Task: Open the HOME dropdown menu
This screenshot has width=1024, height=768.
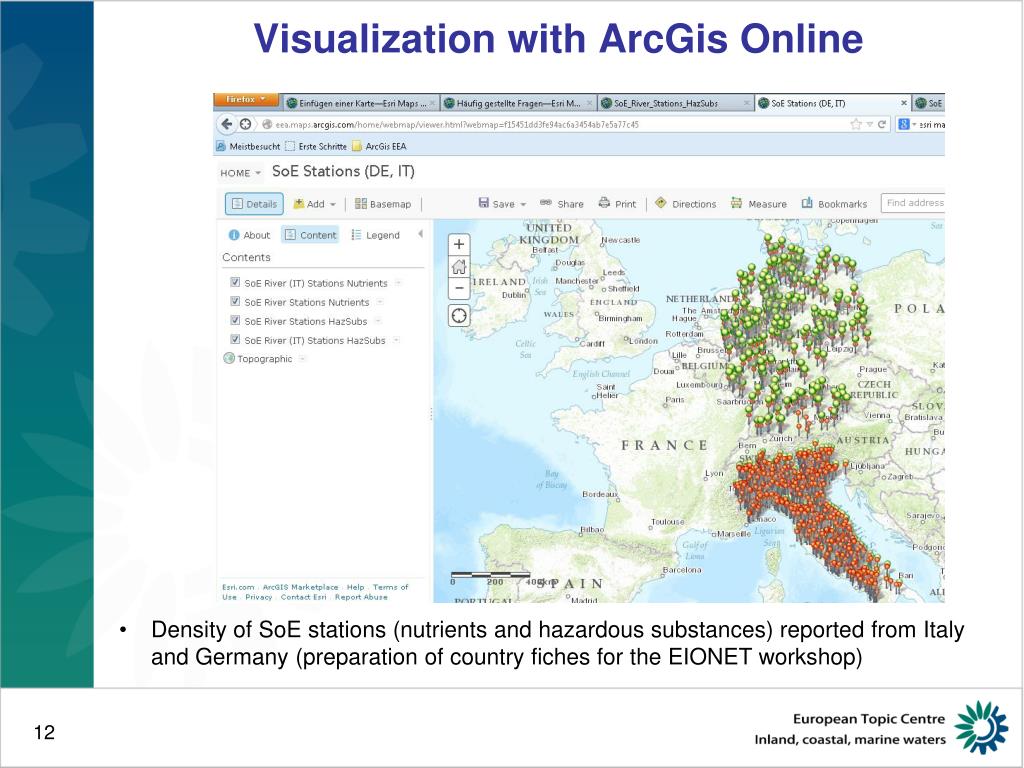Action: click(240, 173)
